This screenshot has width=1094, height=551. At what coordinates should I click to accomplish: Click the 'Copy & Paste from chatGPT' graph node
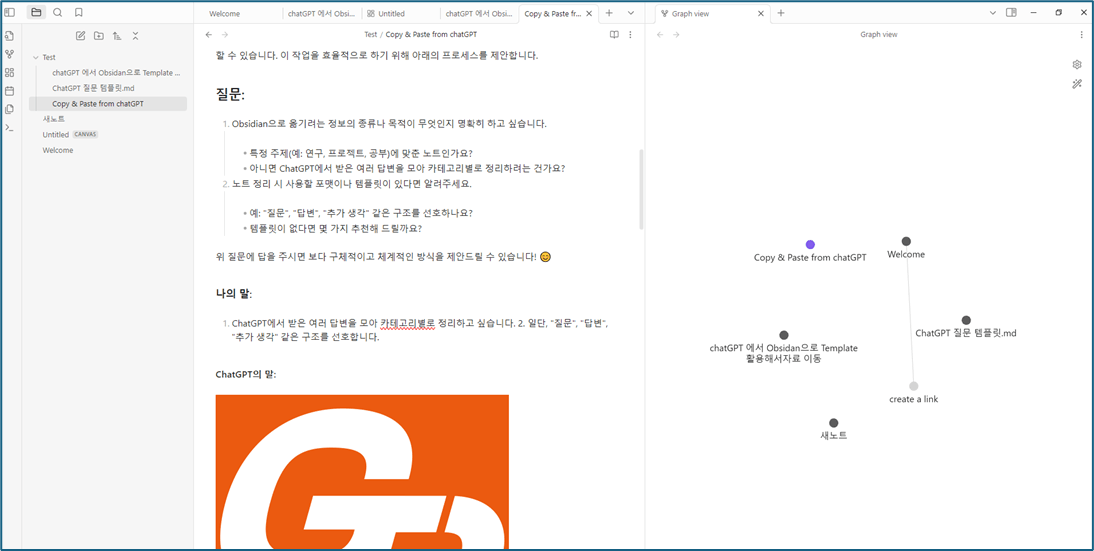810,244
